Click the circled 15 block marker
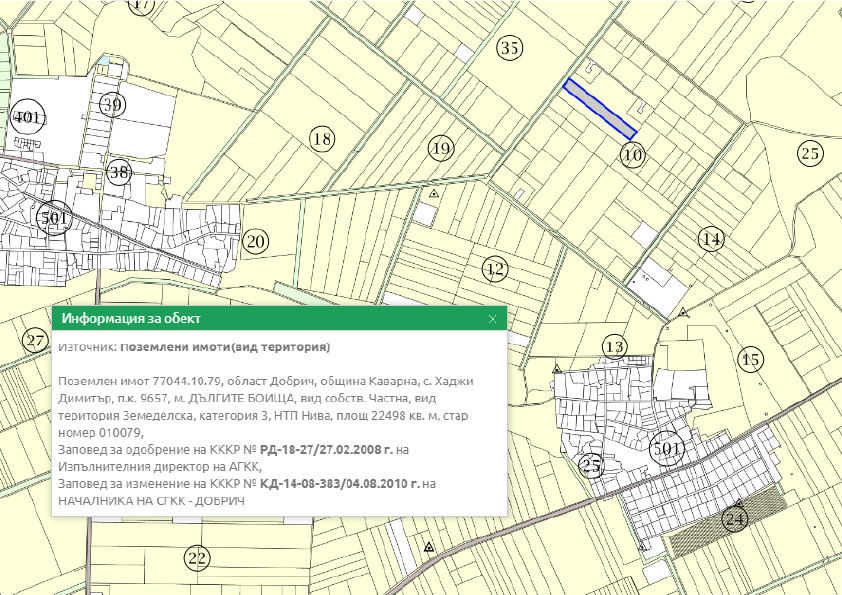842x595 pixels. coord(750,359)
